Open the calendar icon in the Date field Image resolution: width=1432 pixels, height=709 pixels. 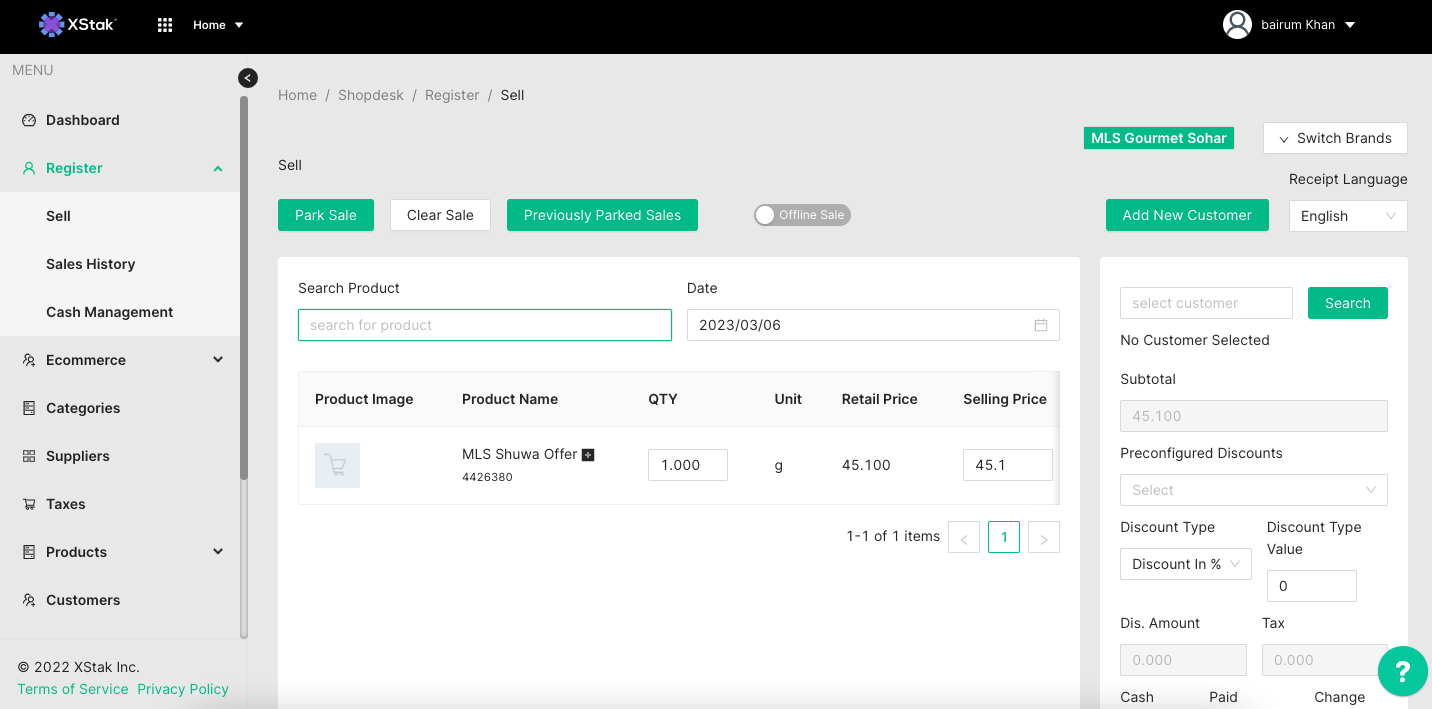click(x=1040, y=325)
